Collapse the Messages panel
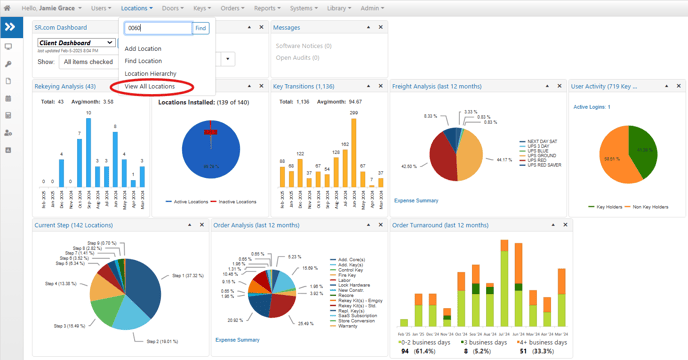Viewport: 688px width, 360px height. 369,27
